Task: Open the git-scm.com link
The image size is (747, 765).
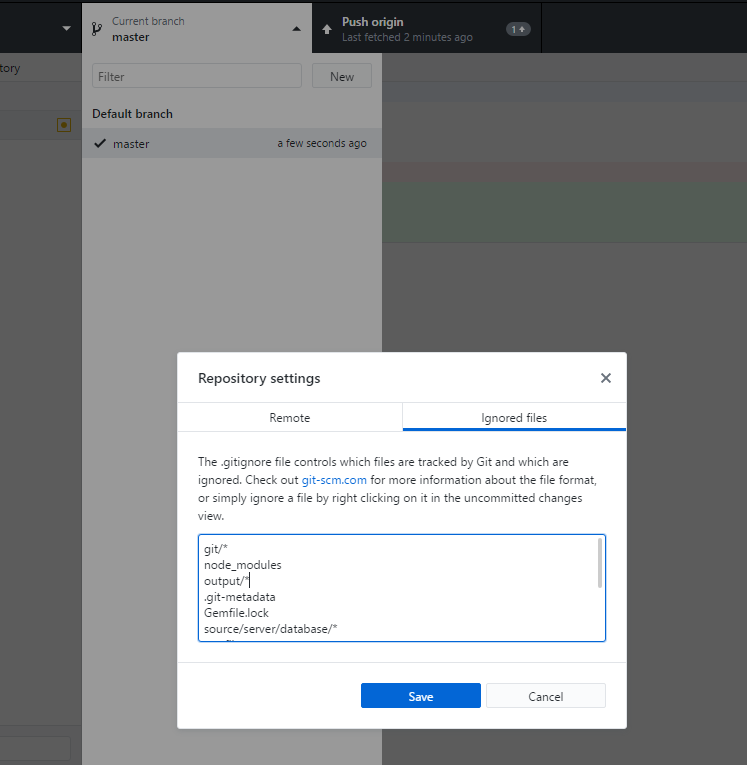Action: point(334,480)
